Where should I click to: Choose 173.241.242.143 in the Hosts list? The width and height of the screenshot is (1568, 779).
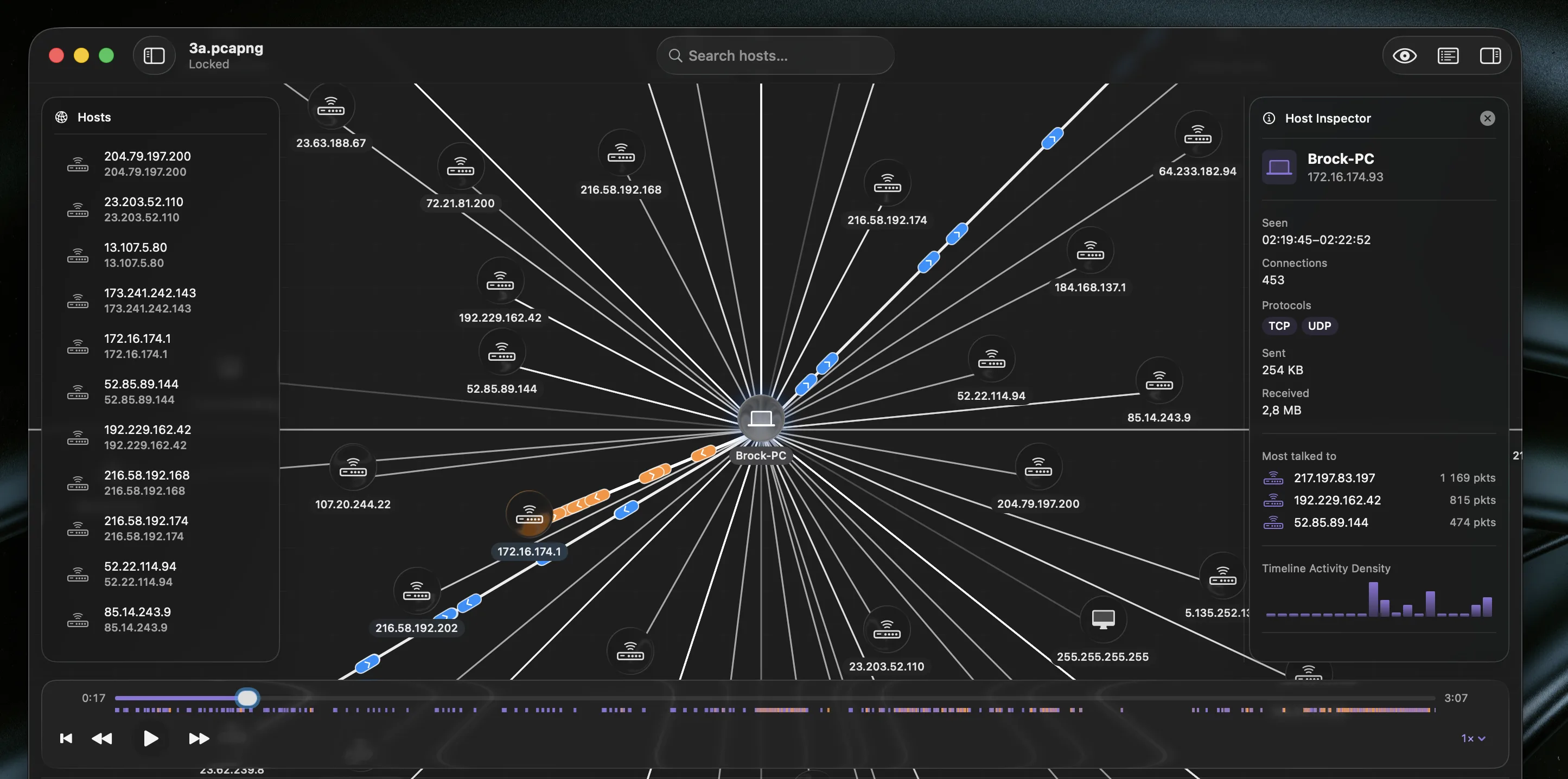point(161,301)
